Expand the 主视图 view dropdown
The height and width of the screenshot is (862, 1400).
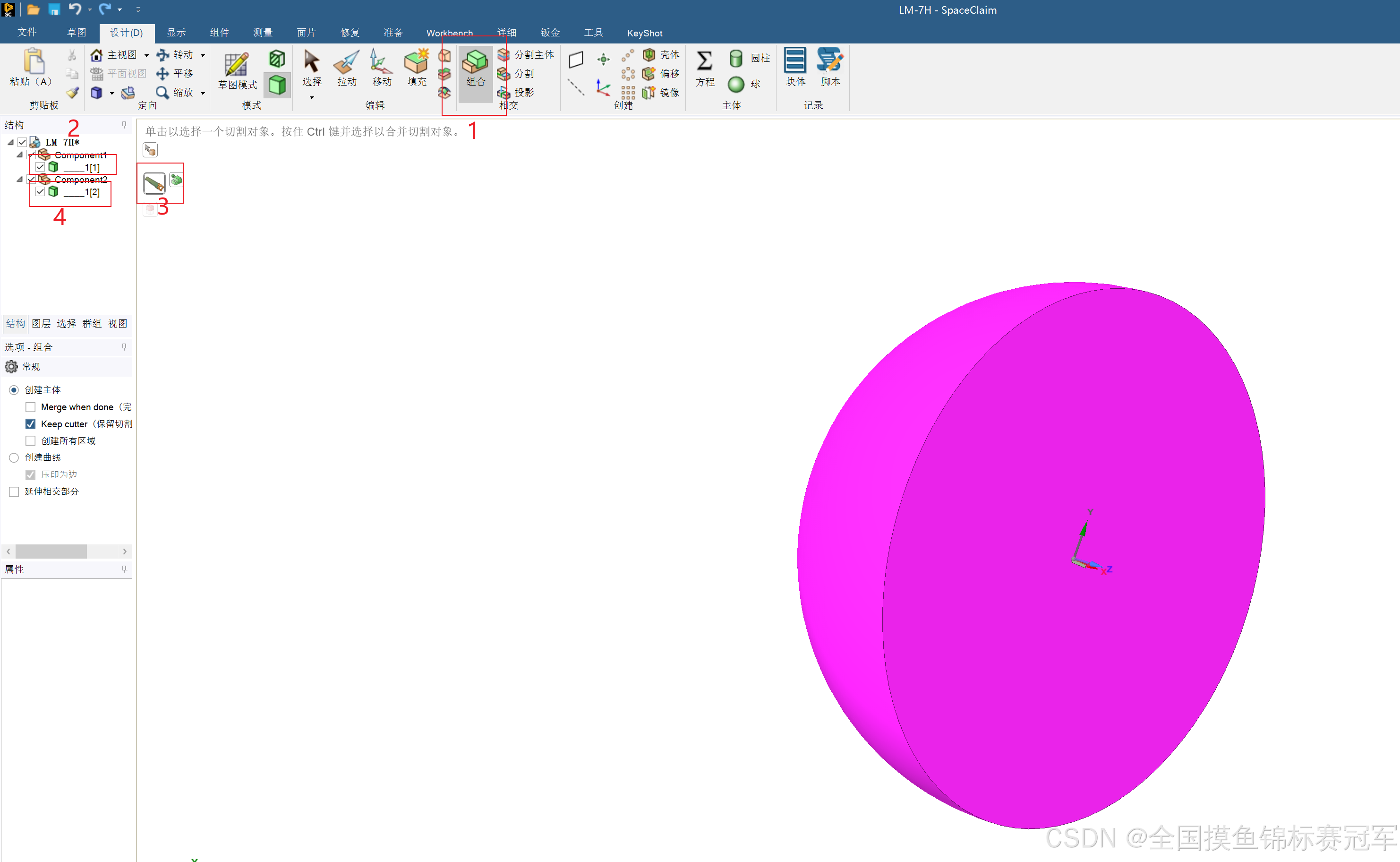[x=146, y=55]
